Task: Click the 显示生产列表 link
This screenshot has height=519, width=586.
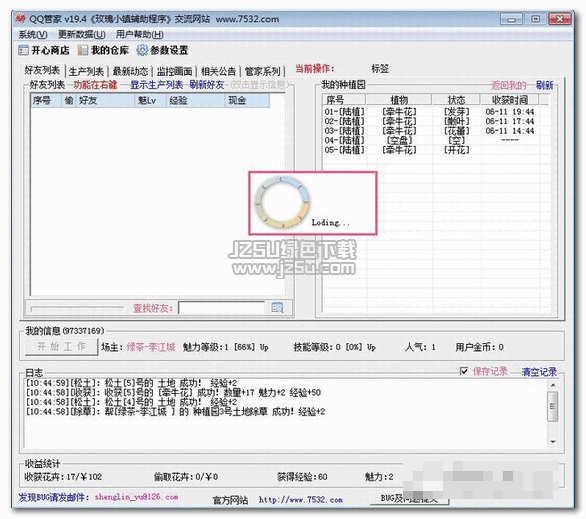Action: (157, 85)
